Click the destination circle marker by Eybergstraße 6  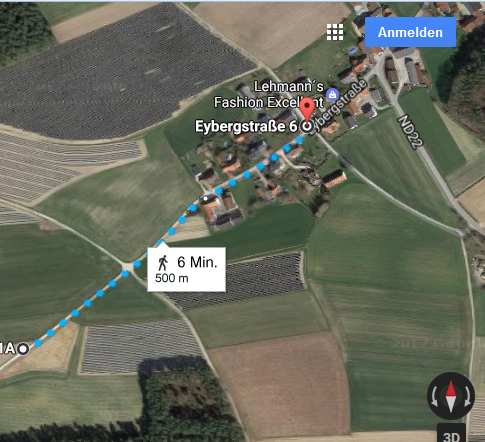click(307, 126)
